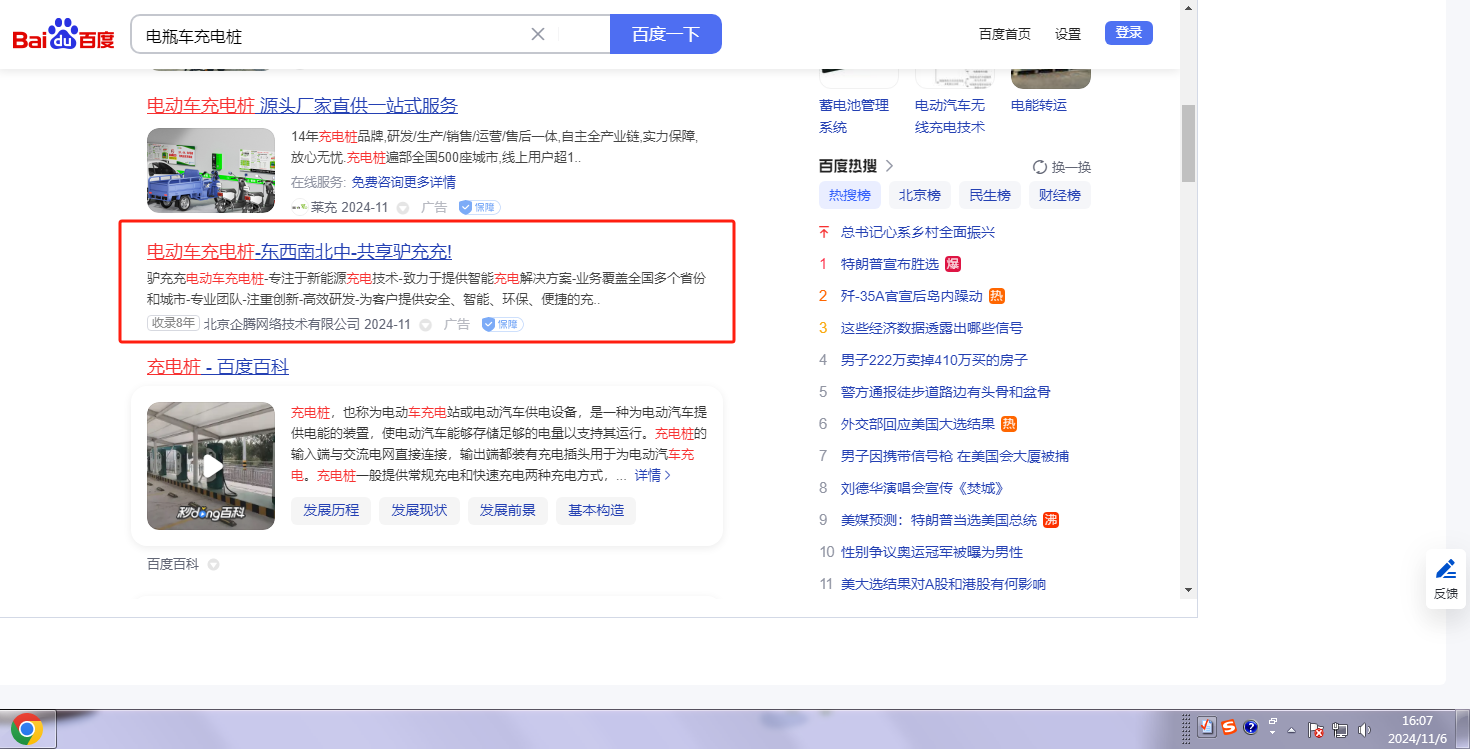The height and width of the screenshot is (749, 1470).
Task: Expand the dropdown arrow beside 北京企腾网络技术有限公司
Action: [425, 325]
